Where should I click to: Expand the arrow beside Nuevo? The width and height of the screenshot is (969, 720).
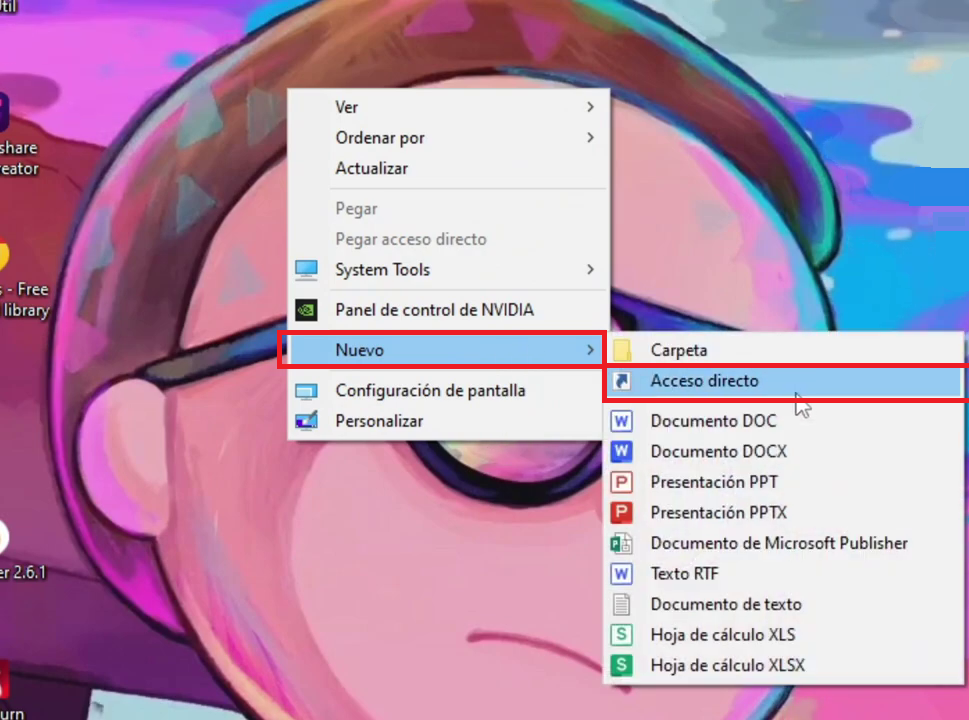590,350
